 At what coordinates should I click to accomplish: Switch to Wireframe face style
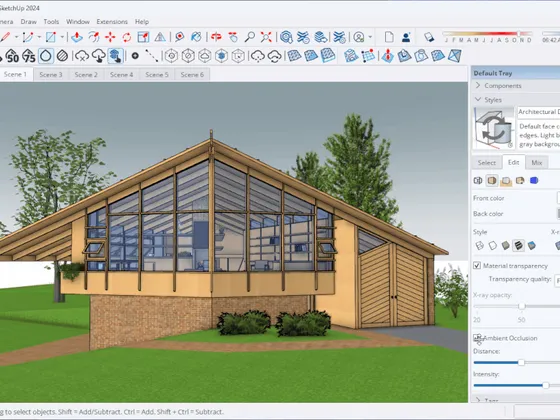[x=480, y=245]
